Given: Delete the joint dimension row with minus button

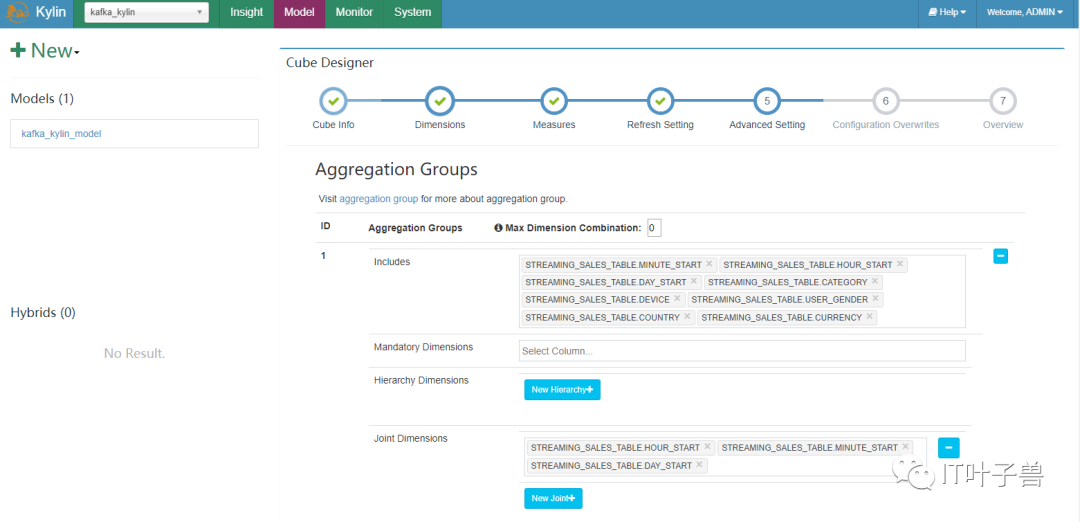Looking at the screenshot, I should (948, 448).
